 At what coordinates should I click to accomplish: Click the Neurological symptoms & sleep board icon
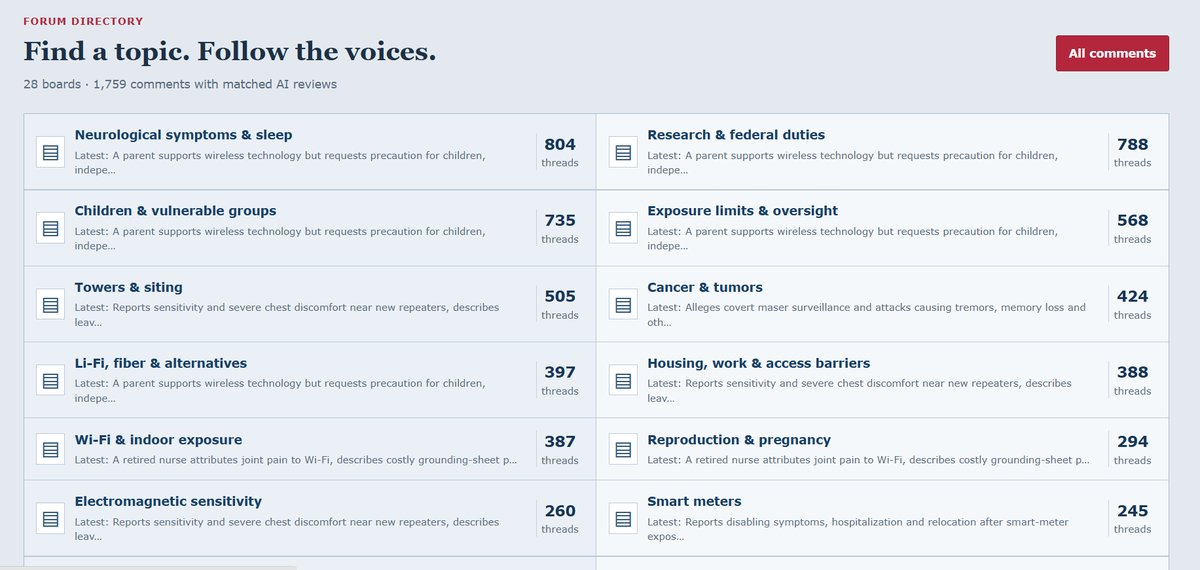51,152
